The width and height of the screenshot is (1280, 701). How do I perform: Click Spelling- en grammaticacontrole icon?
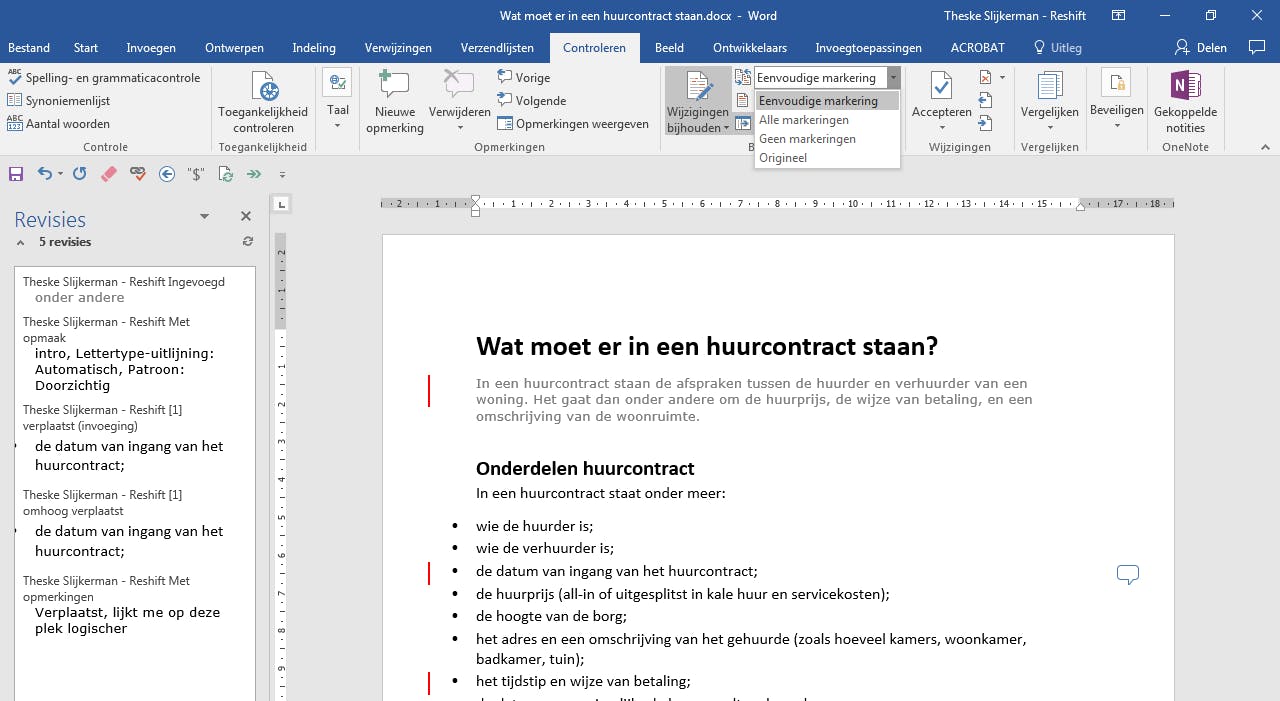pos(14,78)
